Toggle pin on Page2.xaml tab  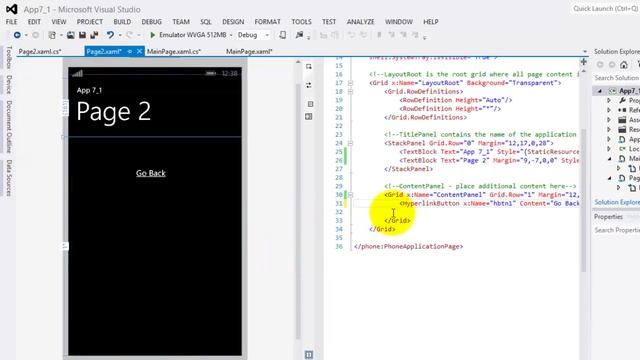(129, 51)
